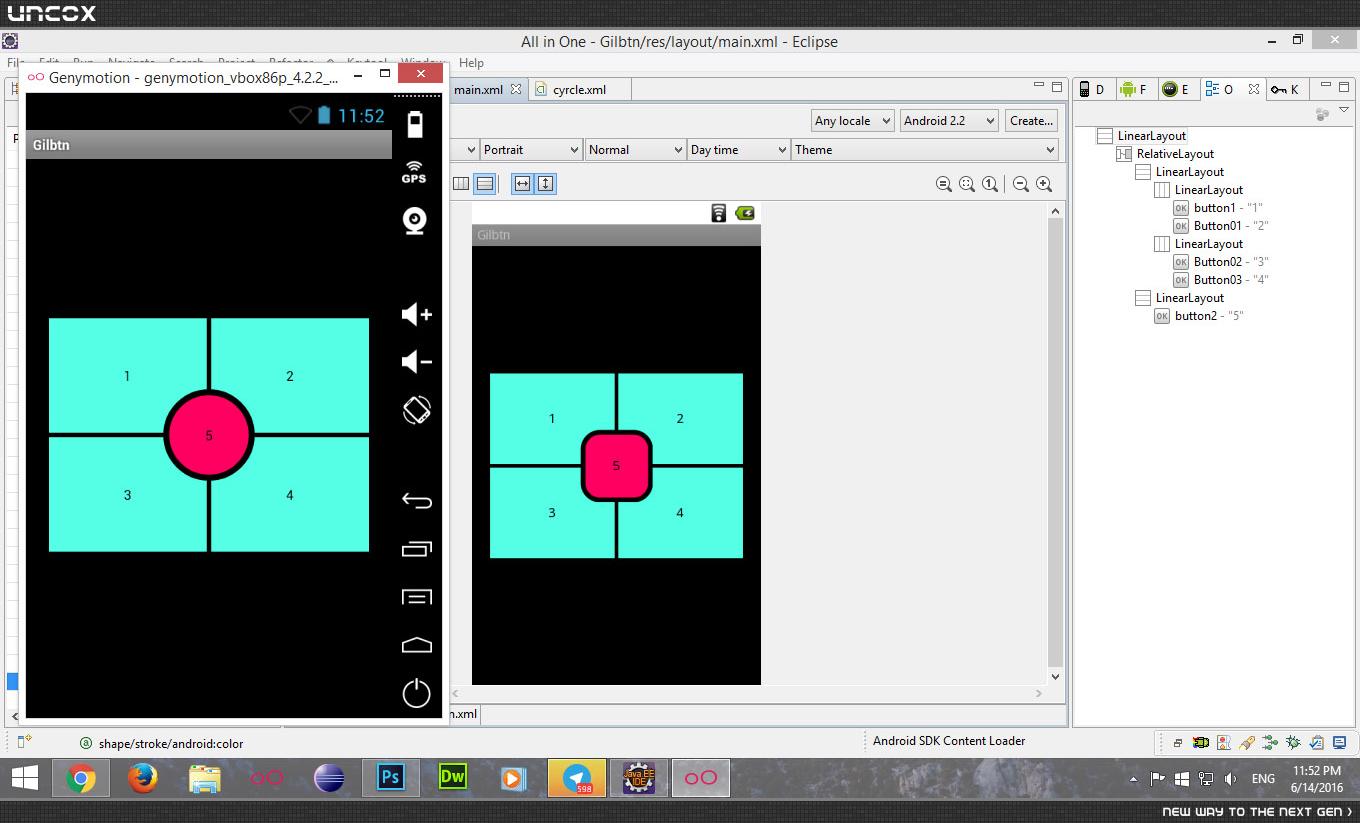
Task: Toggle fill width button in layout toolbar
Action: coord(522,184)
